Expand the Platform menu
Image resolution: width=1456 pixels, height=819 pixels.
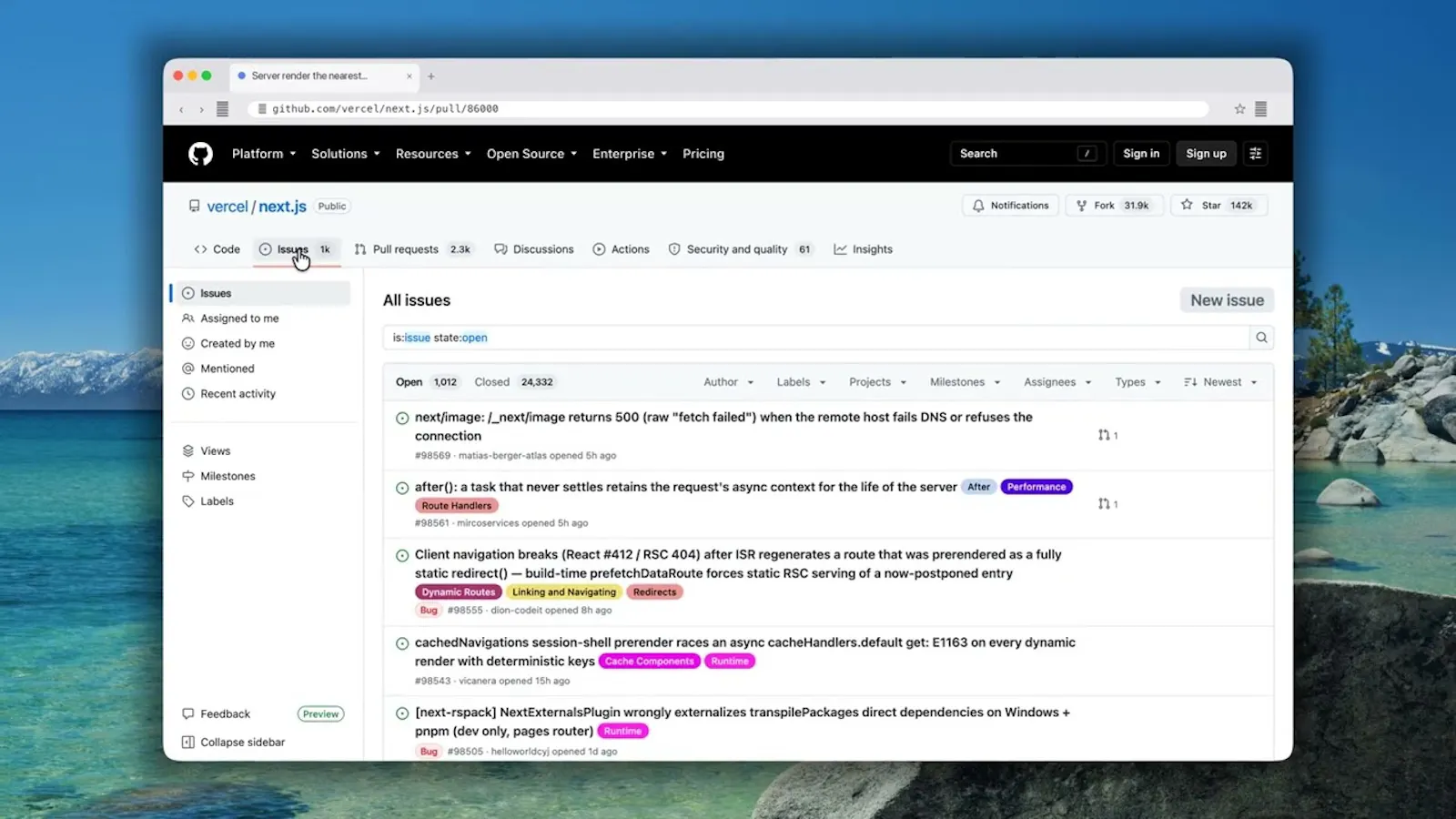click(264, 154)
